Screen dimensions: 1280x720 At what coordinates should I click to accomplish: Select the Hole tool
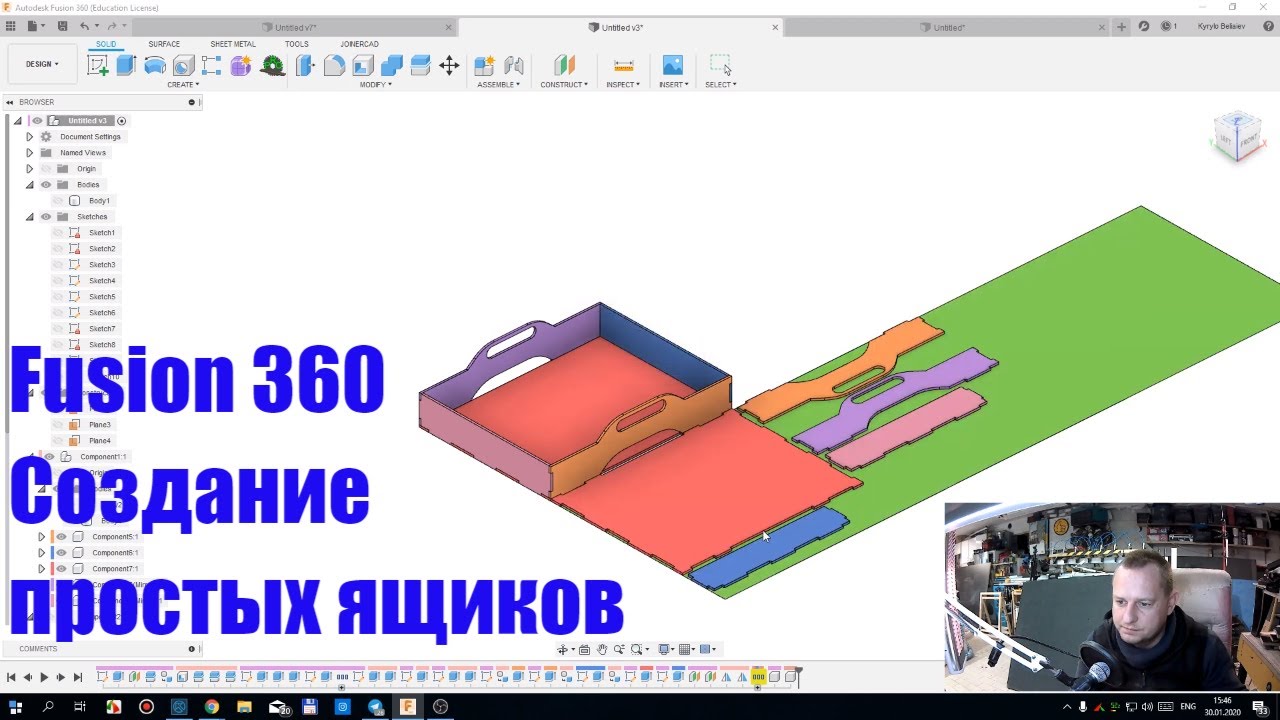click(x=183, y=66)
